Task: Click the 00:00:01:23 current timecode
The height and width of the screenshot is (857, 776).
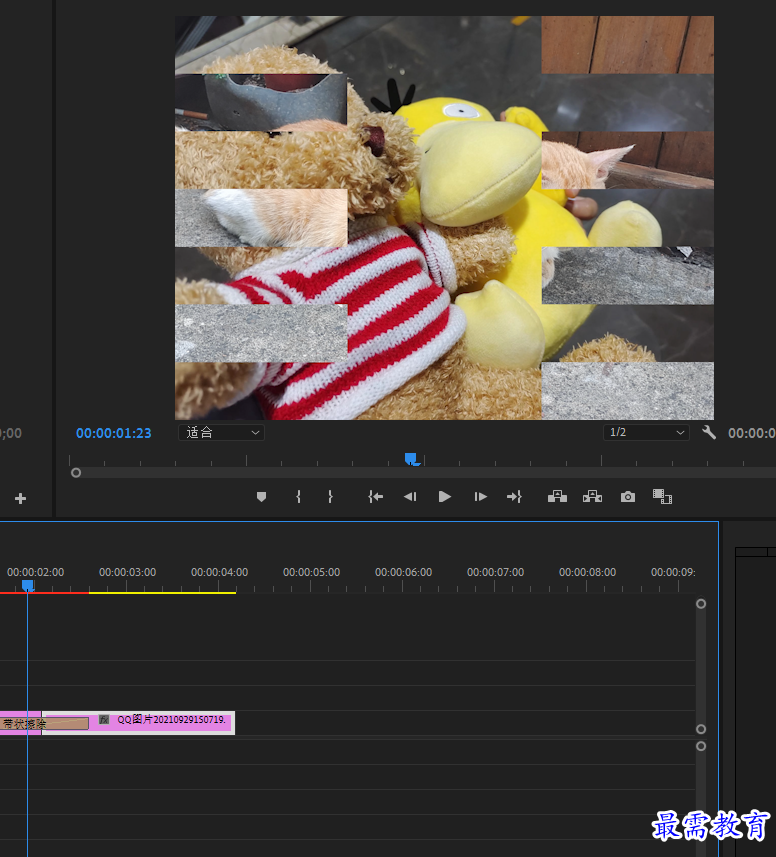Action: point(114,433)
